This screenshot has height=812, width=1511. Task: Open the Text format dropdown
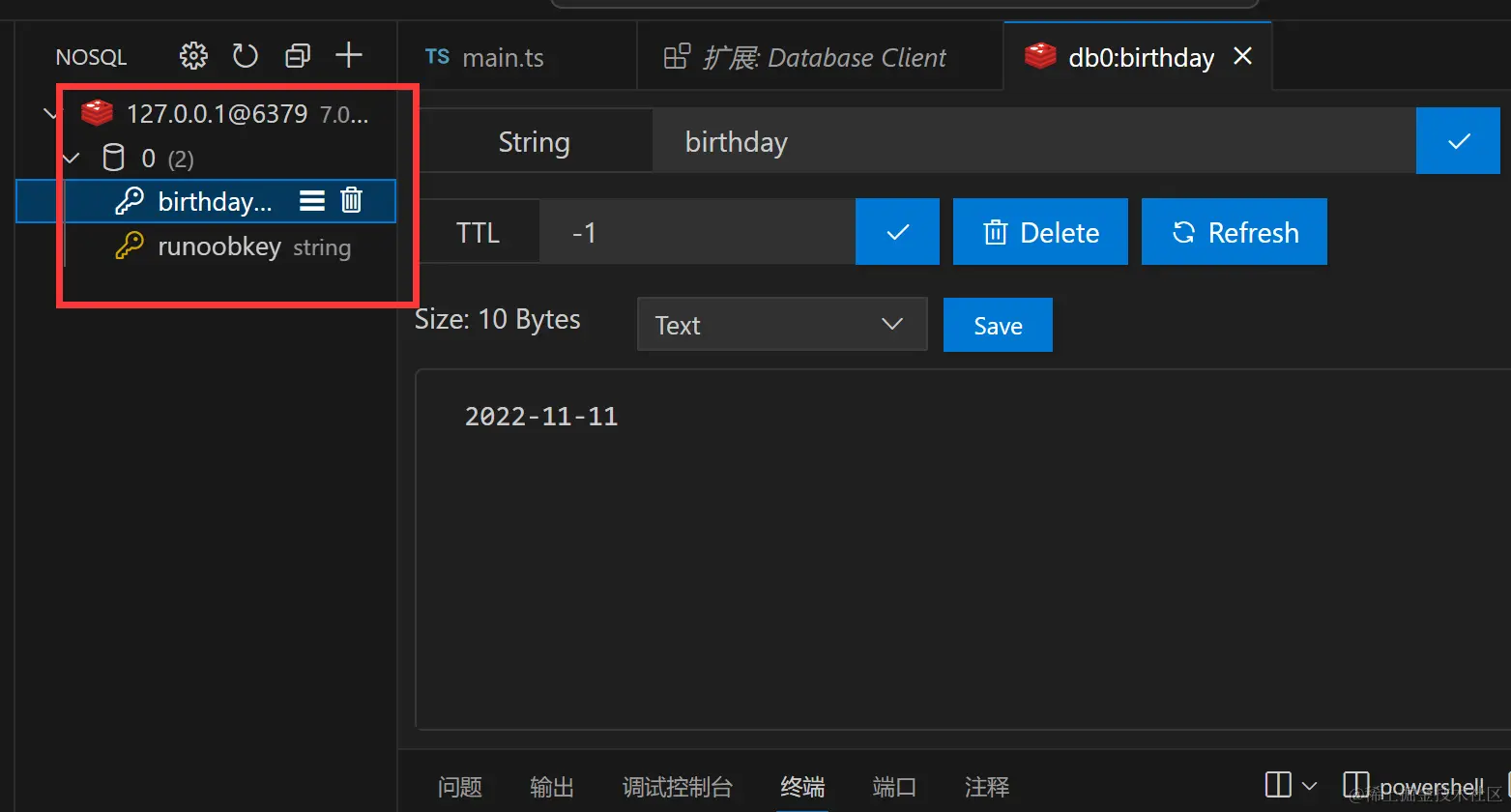[x=782, y=324]
